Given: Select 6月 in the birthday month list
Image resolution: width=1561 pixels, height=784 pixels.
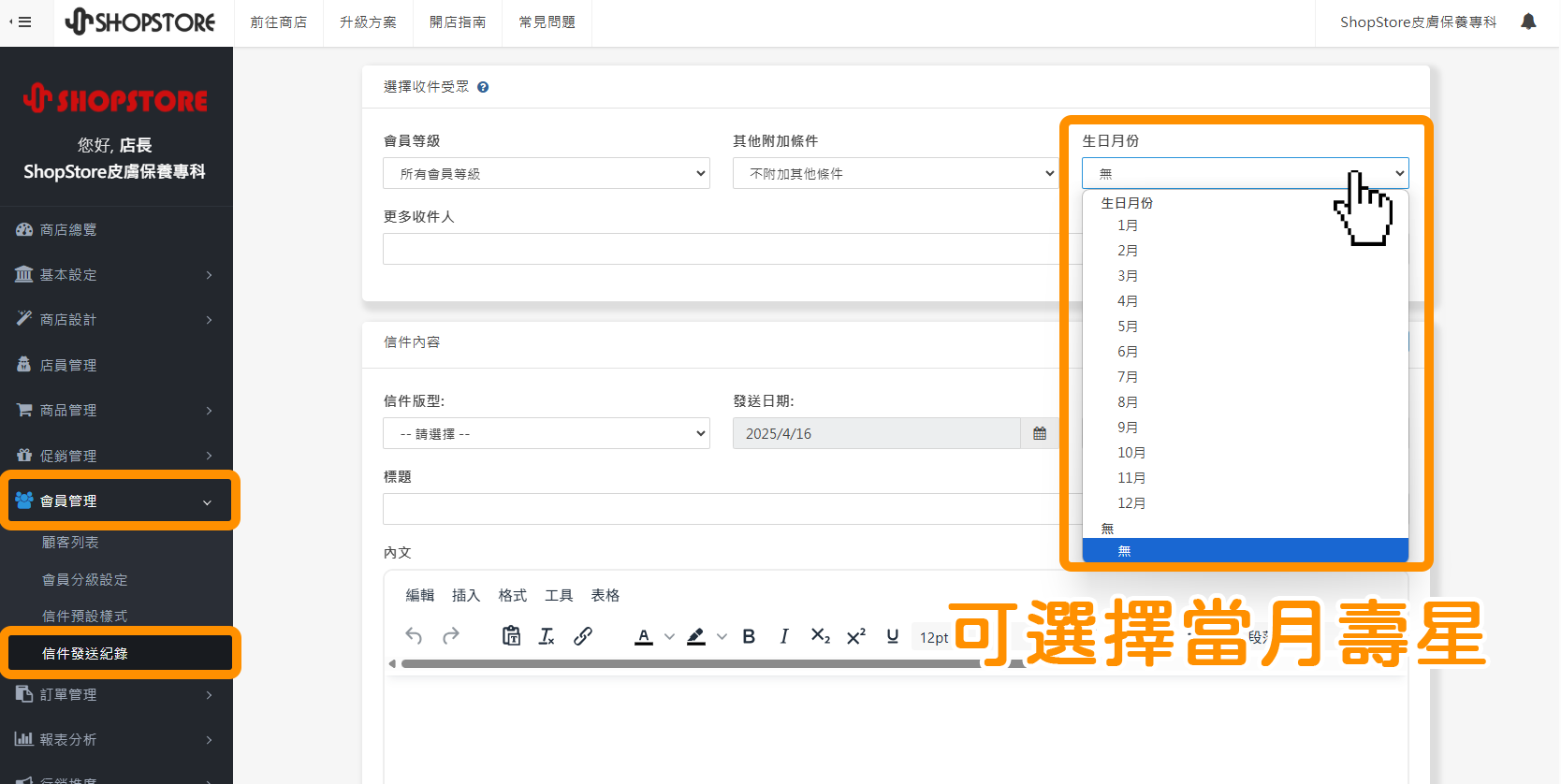Looking at the screenshot, I should [x=1246, y=352].
